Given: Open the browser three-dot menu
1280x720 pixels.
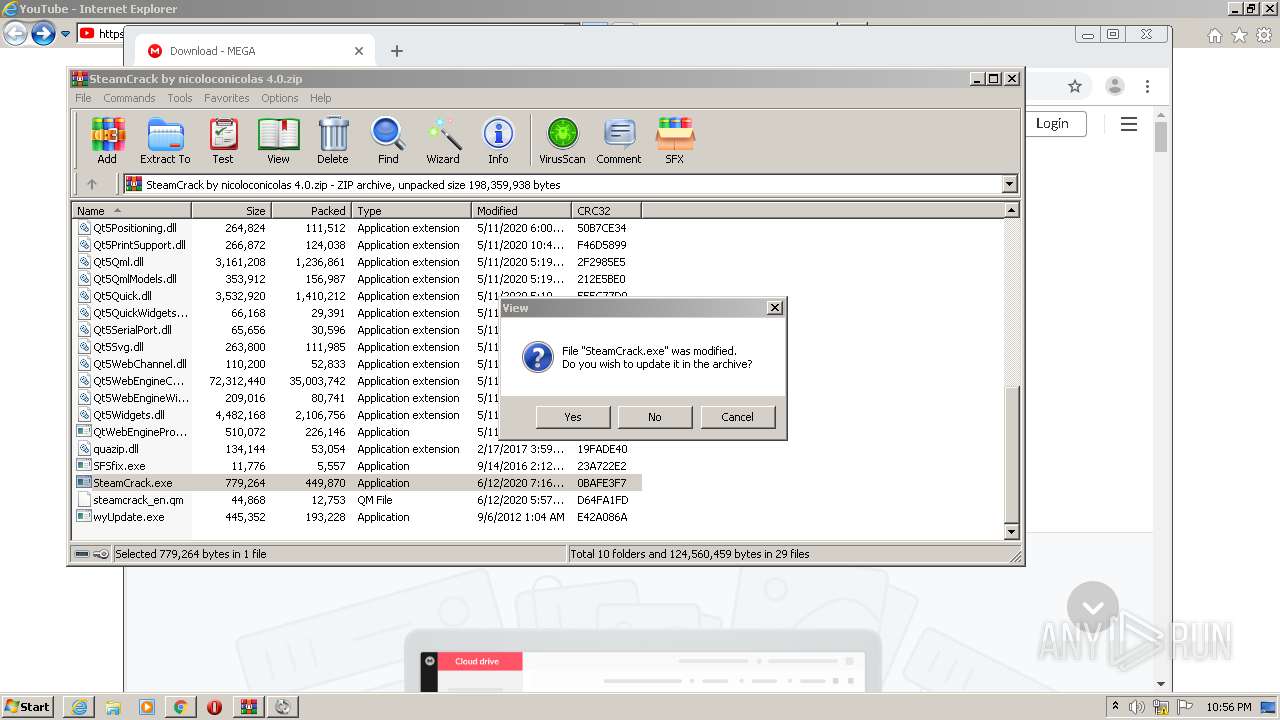Looking at the screenshot, I should coord(1148,86).
